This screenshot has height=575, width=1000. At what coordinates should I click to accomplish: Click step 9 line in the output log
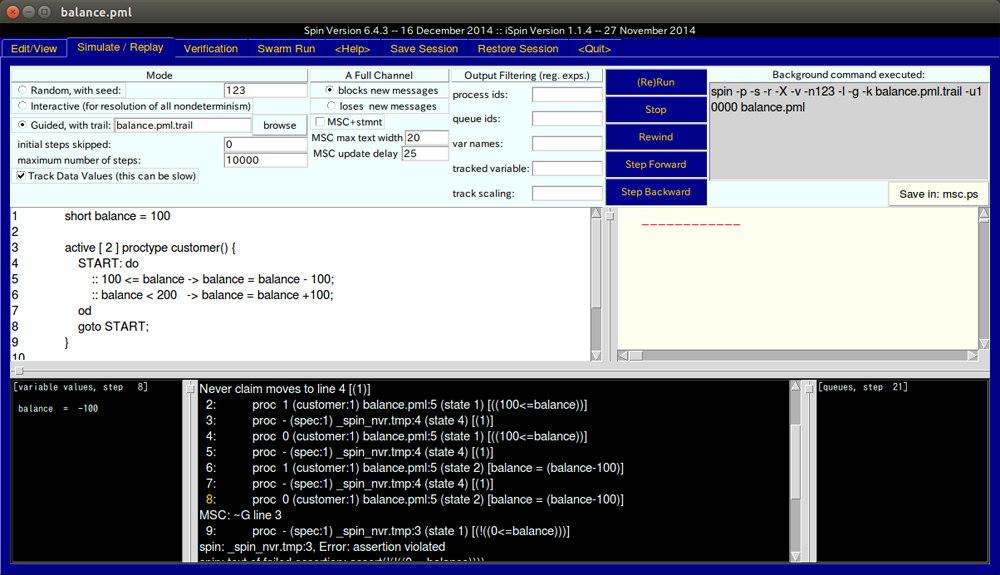click(x=386, y=531)
